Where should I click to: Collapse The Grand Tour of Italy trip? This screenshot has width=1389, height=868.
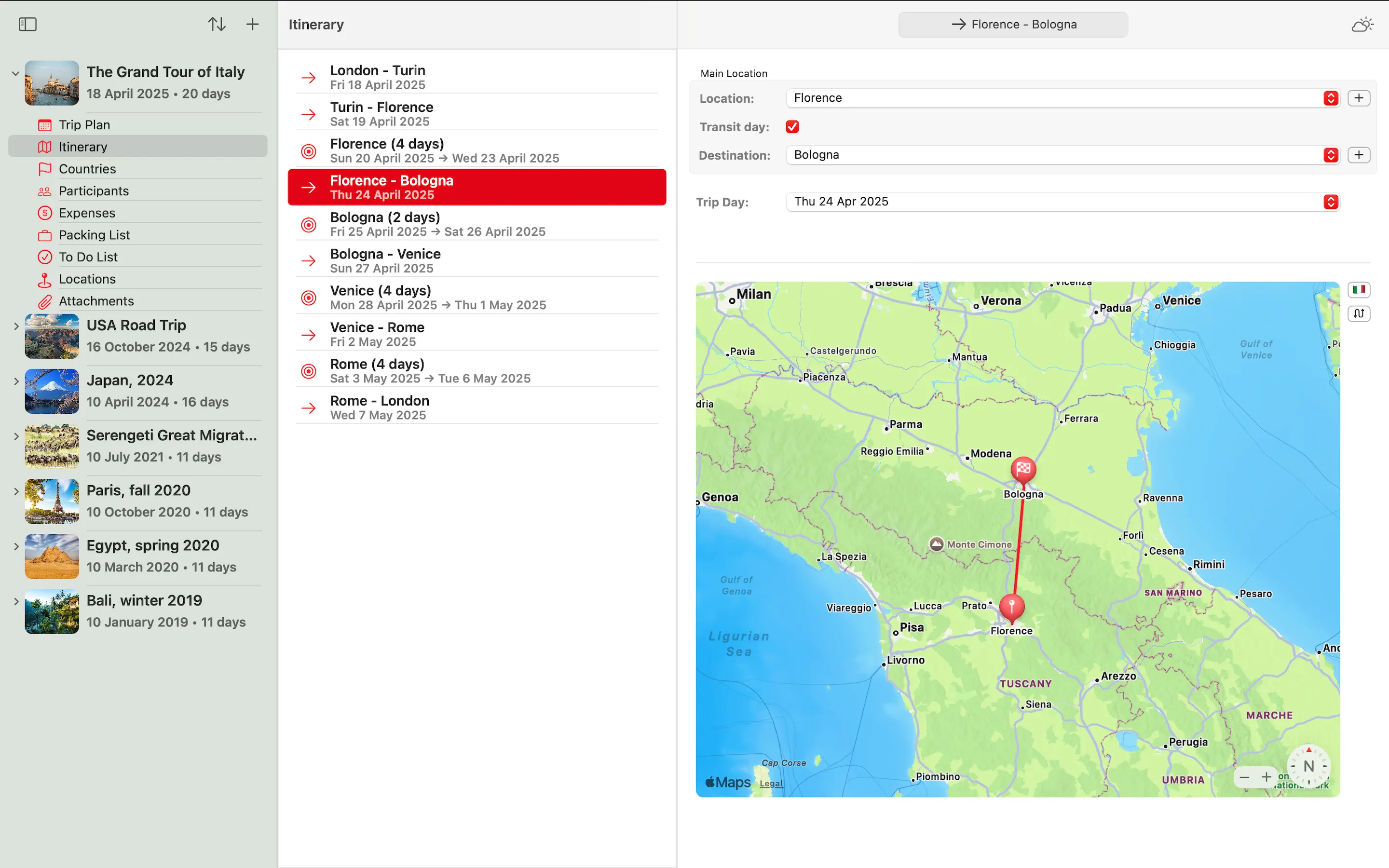click(x=15, y=73)
